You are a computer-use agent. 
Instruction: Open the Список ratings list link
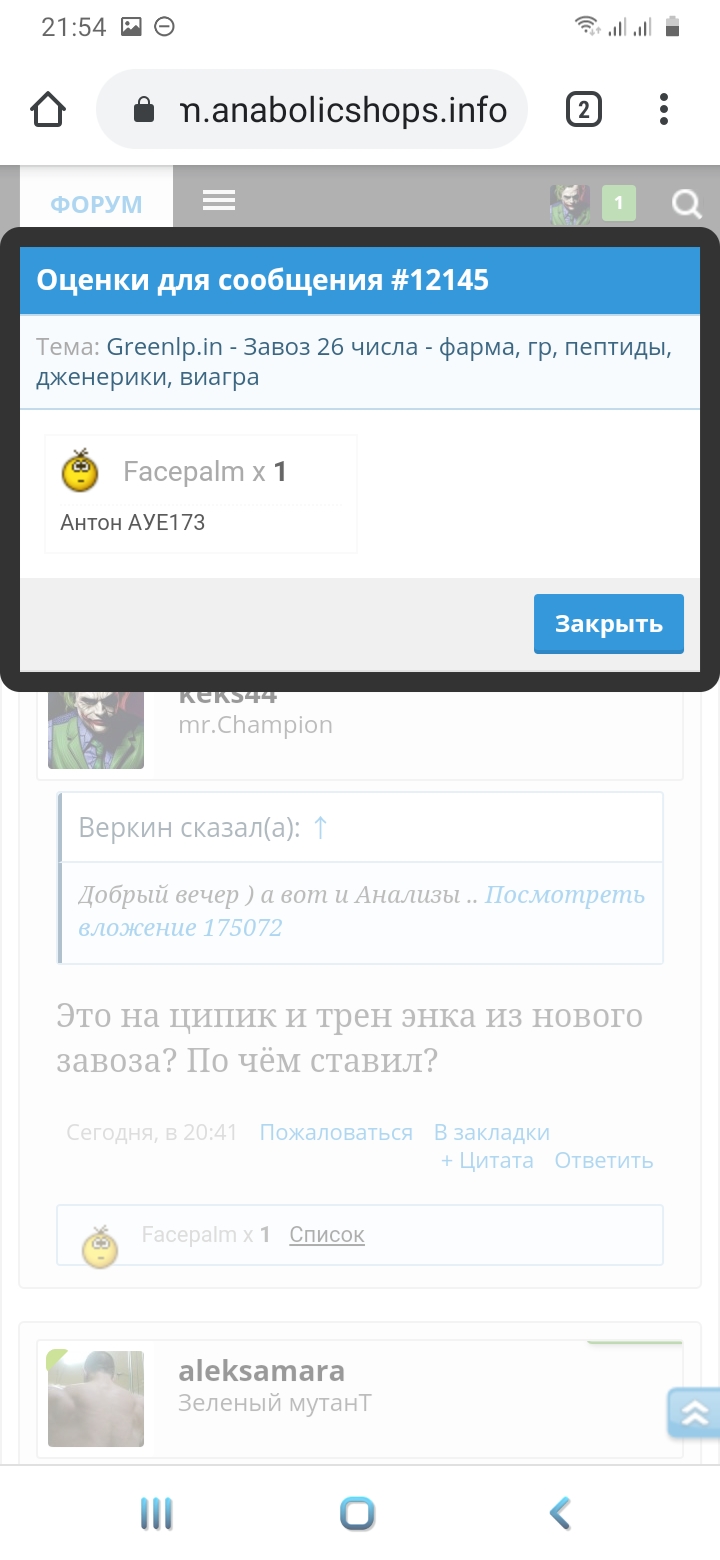click(327, 1235)
